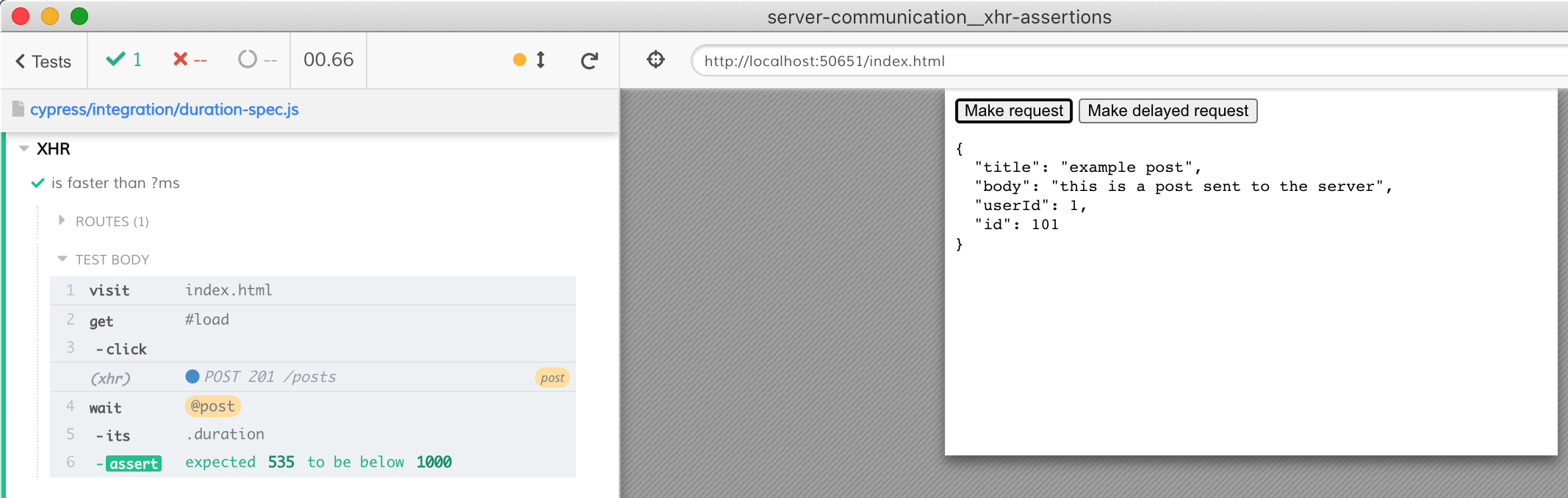Click the blue XHR status dot

193,377
